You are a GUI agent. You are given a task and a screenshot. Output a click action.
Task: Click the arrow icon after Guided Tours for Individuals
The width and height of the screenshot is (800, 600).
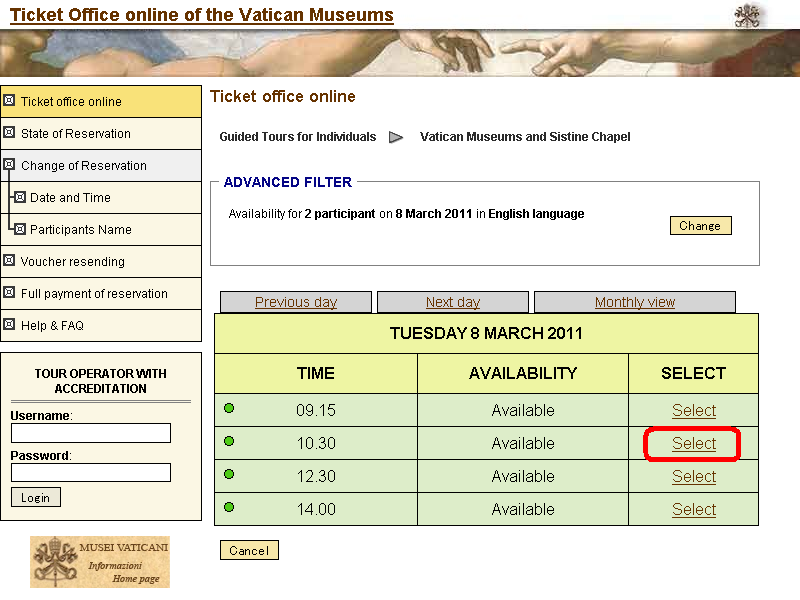(396, 137)
